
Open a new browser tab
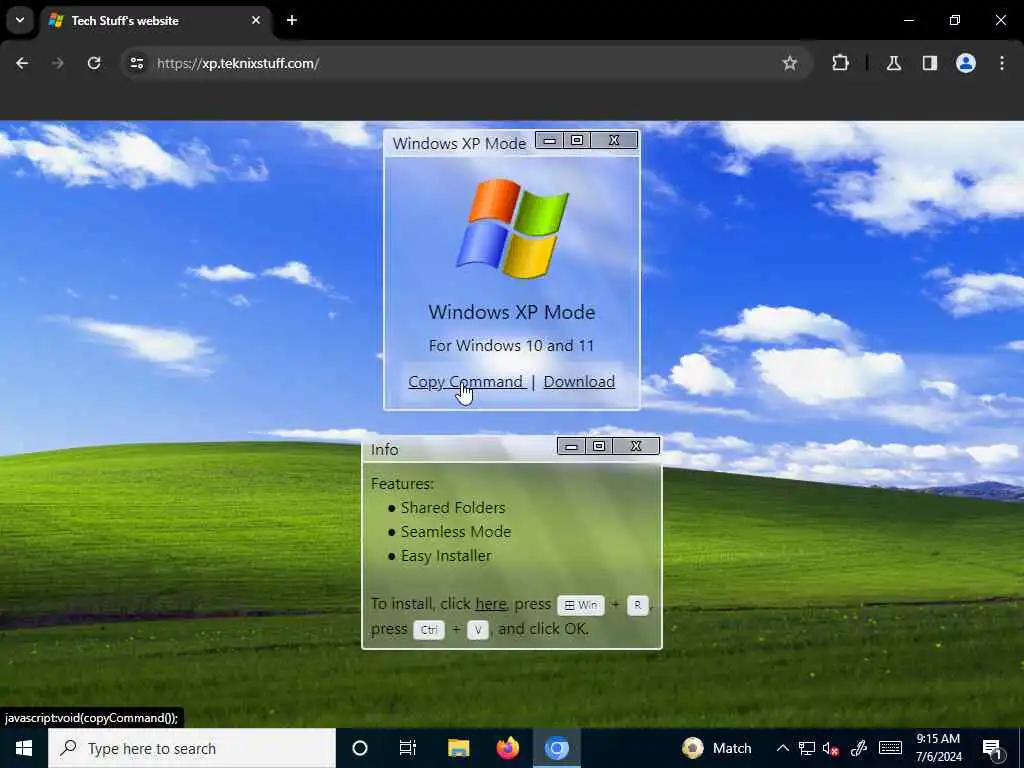tap(292, 20)
